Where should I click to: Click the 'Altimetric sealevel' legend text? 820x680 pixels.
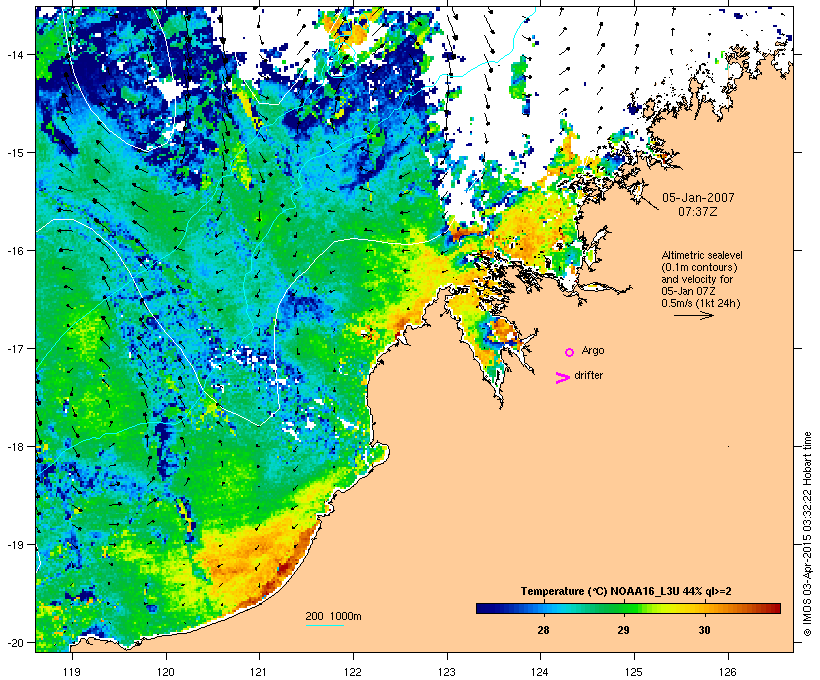(702, 255)
